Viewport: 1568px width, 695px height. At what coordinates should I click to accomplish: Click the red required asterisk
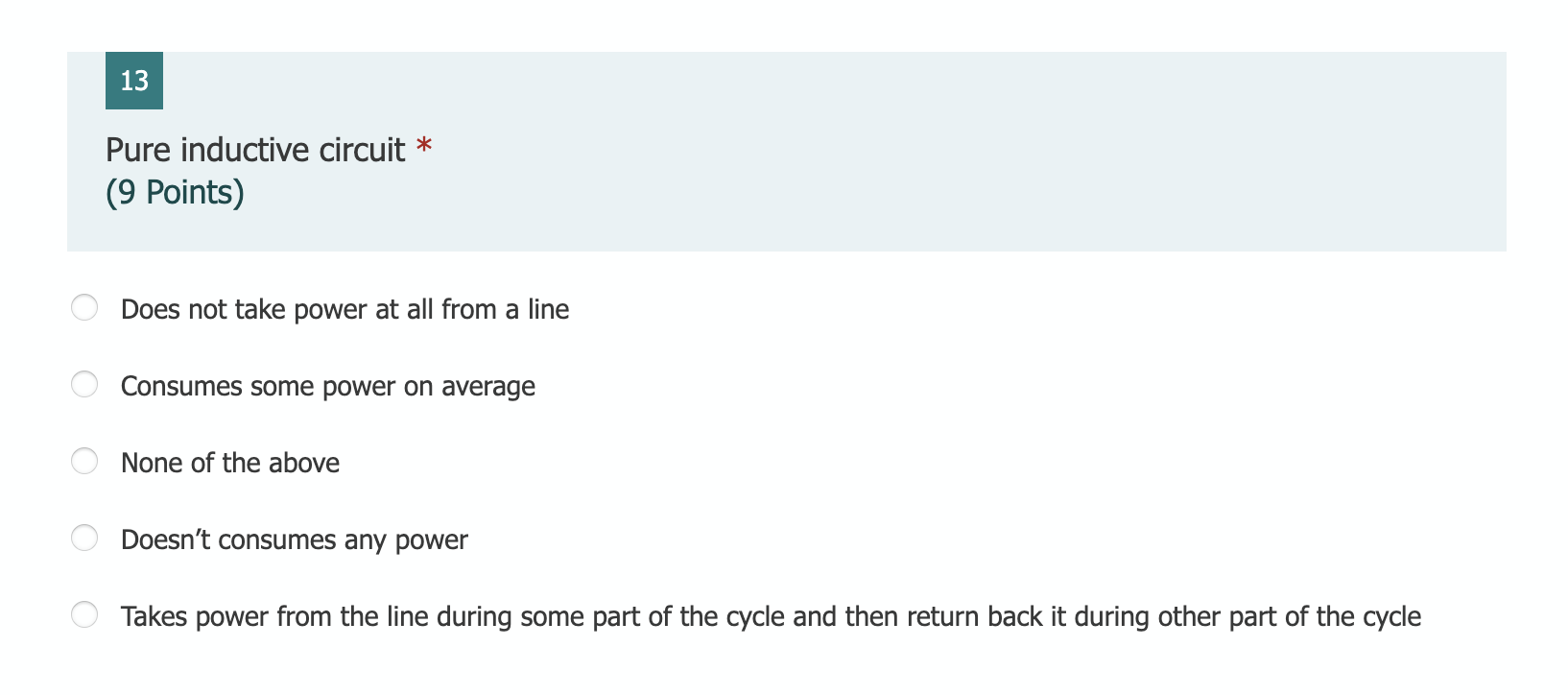424,145
